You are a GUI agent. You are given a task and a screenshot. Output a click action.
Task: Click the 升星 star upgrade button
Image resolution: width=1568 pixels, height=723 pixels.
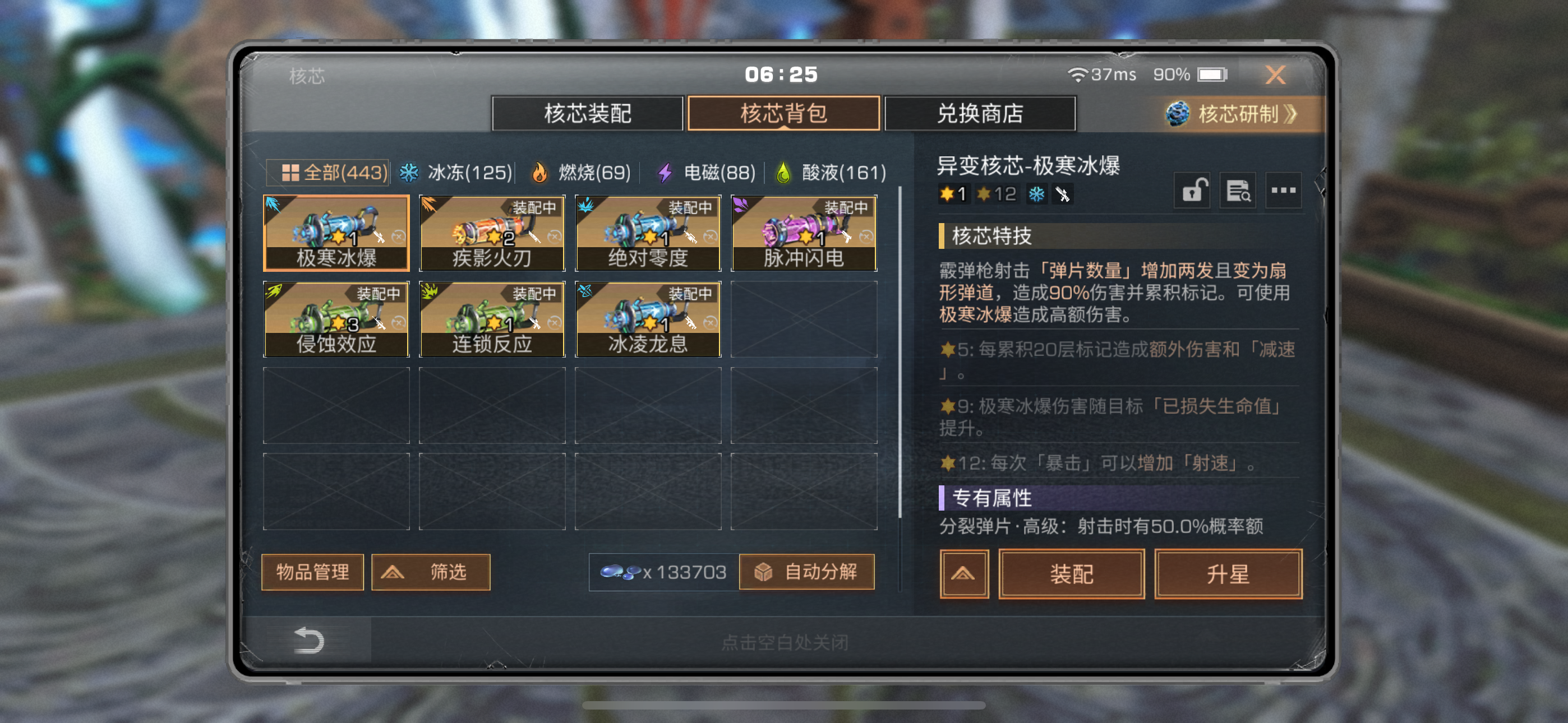point(1228,574)
